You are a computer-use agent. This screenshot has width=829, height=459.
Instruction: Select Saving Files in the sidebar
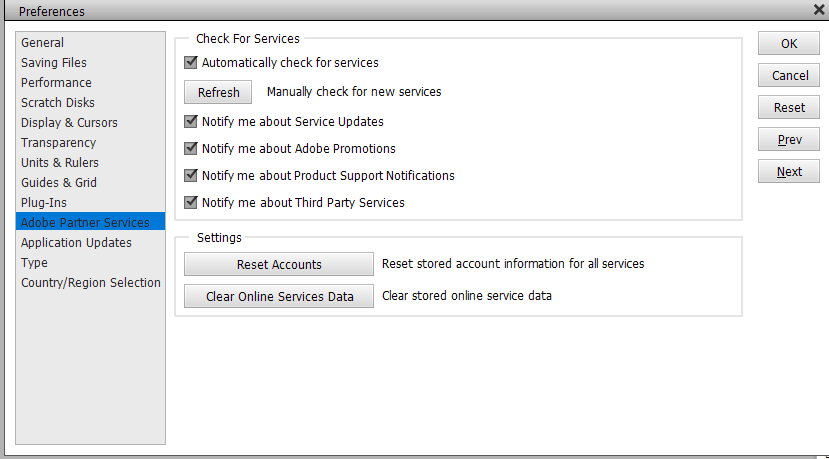(54, 63)
